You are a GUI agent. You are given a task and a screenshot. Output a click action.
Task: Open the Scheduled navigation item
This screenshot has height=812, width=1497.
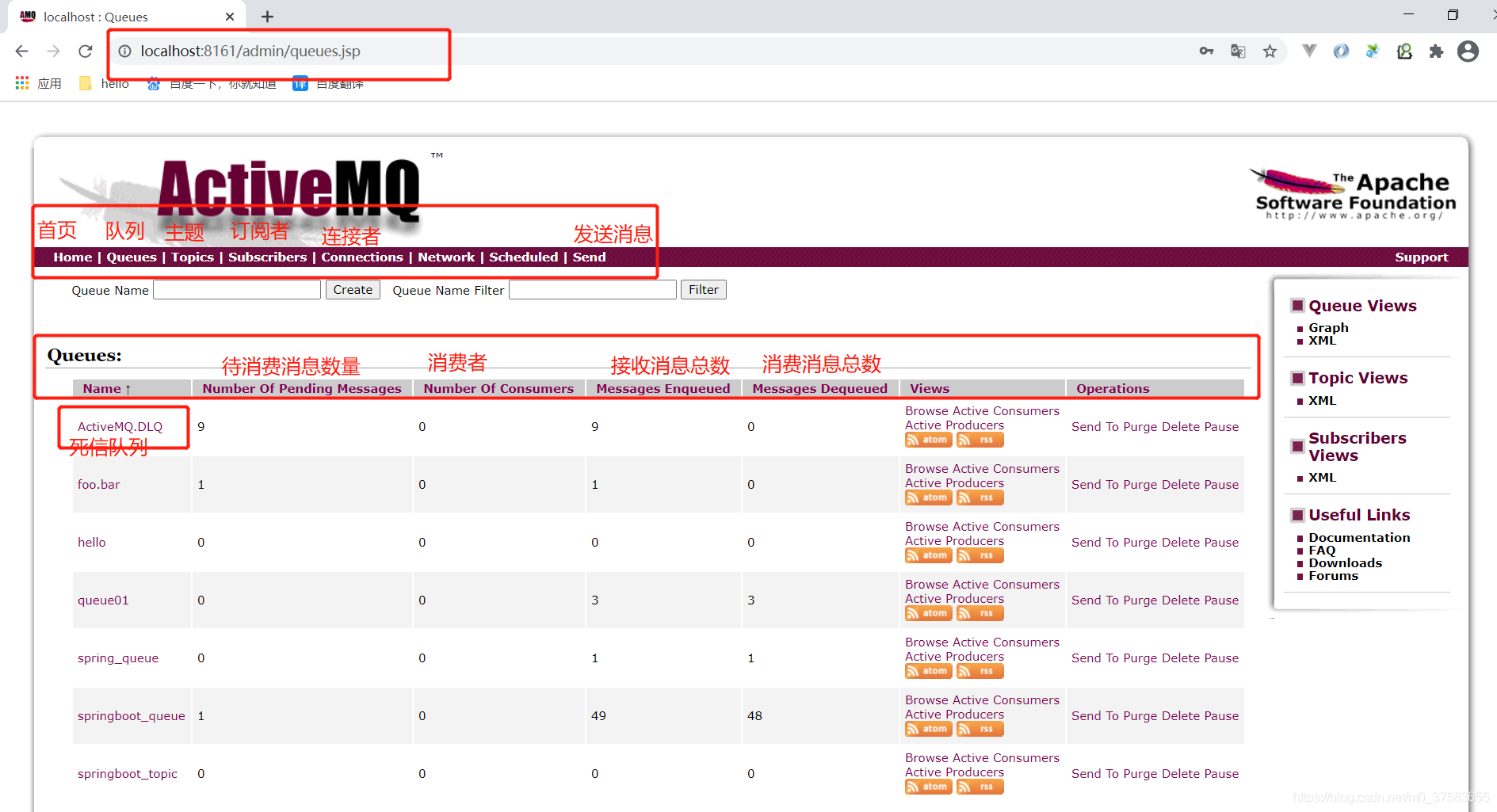[x=524, y=257]
